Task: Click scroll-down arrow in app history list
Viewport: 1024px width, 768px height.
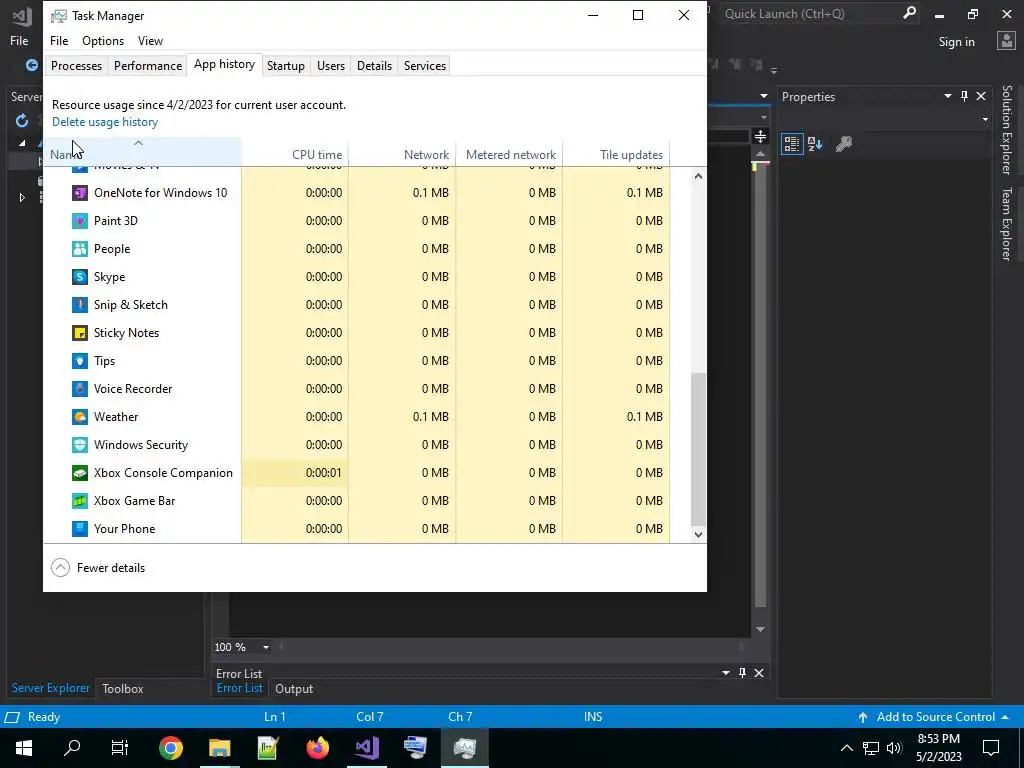Action: point(698,534)
